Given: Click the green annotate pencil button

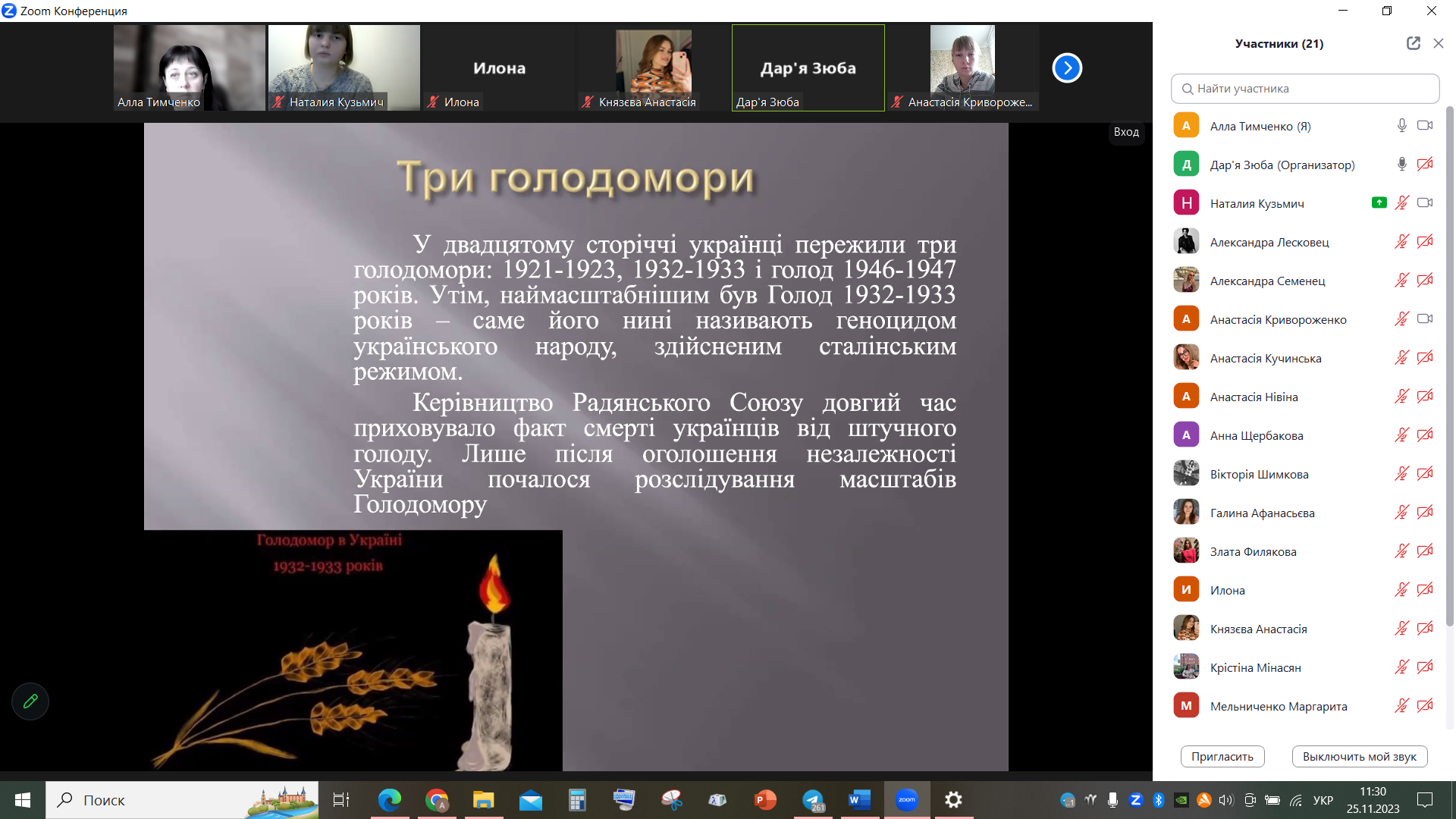Looking at the screenshot, I should [x=30, y=701].
